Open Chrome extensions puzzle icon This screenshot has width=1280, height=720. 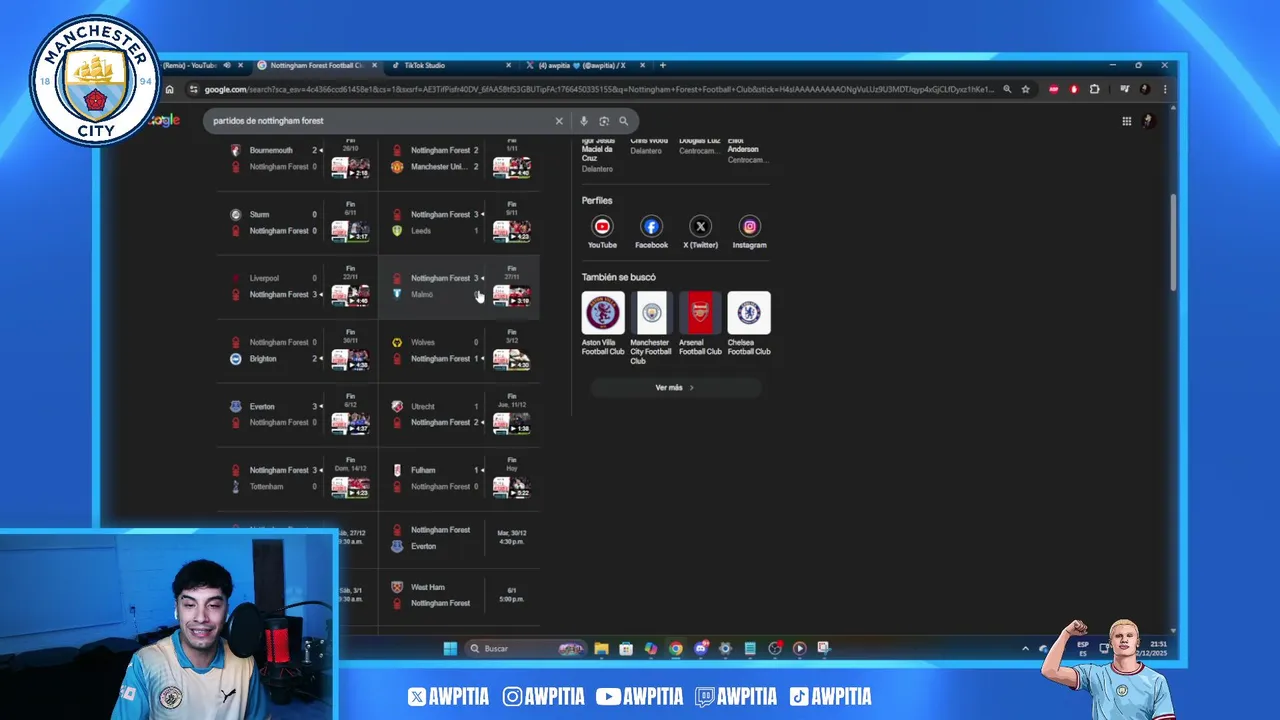1094,89
